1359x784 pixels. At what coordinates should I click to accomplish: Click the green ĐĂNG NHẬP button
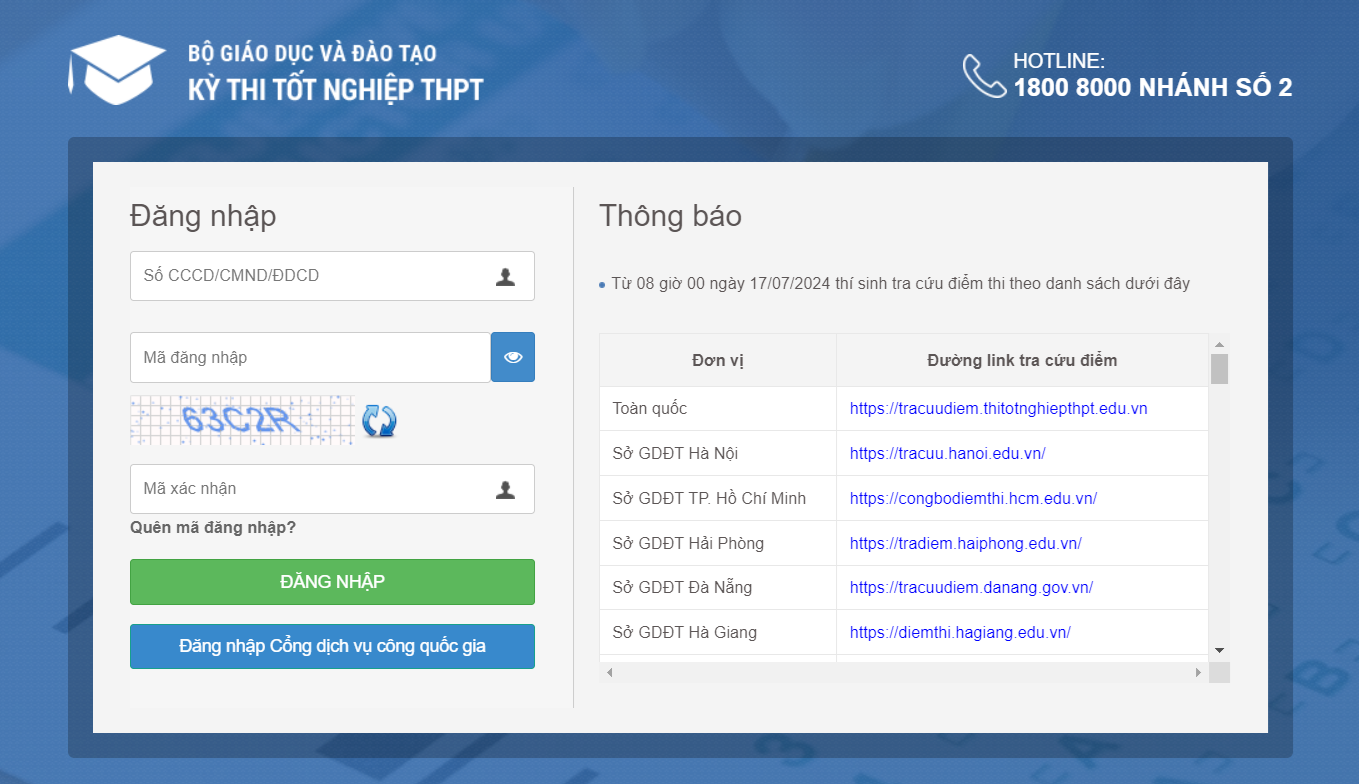point(332,582)
